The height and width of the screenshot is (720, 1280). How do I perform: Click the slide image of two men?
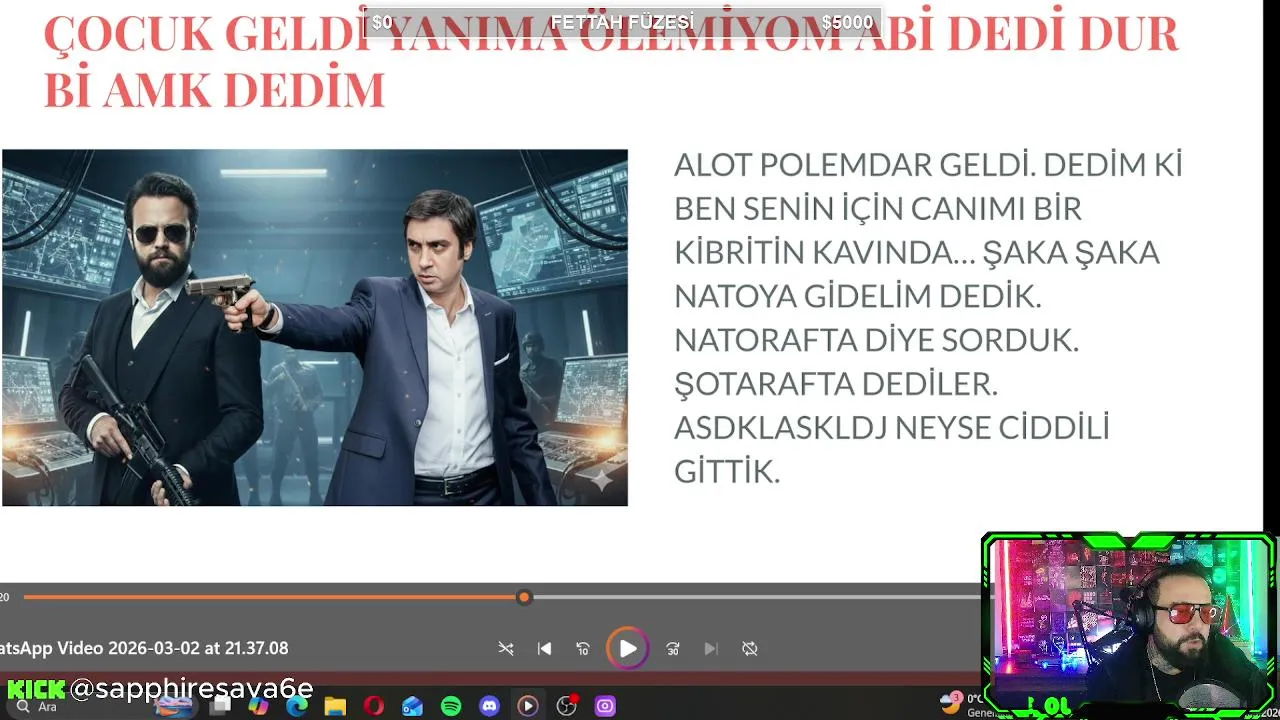click(x=315, y=328)
